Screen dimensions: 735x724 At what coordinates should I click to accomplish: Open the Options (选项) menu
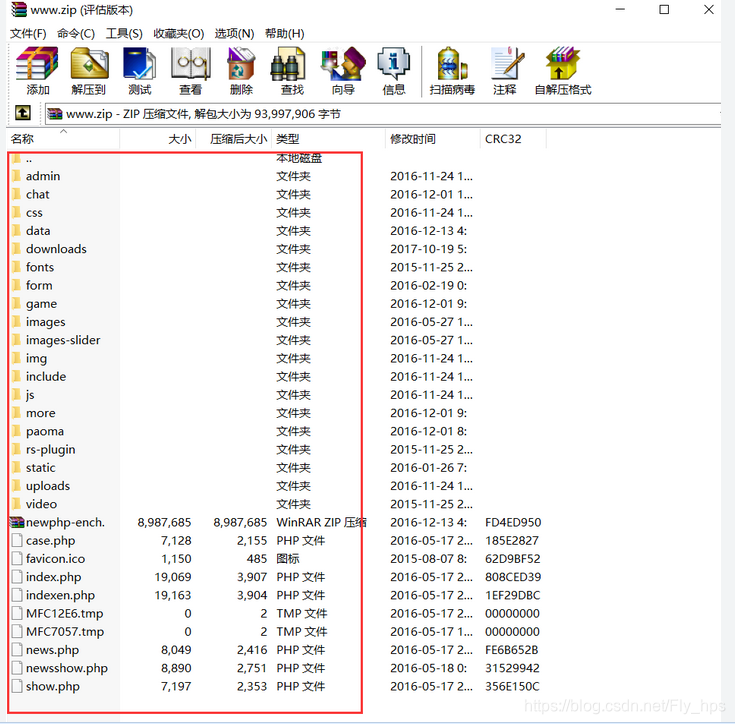[x=234, y=34]
